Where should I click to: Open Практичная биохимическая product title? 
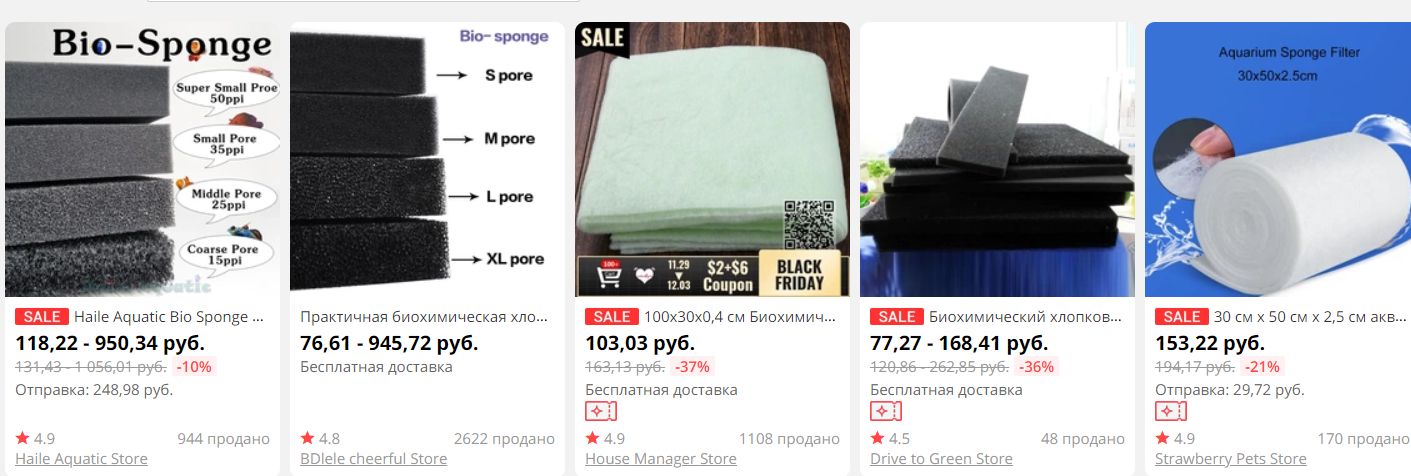[x=425, y=317]
